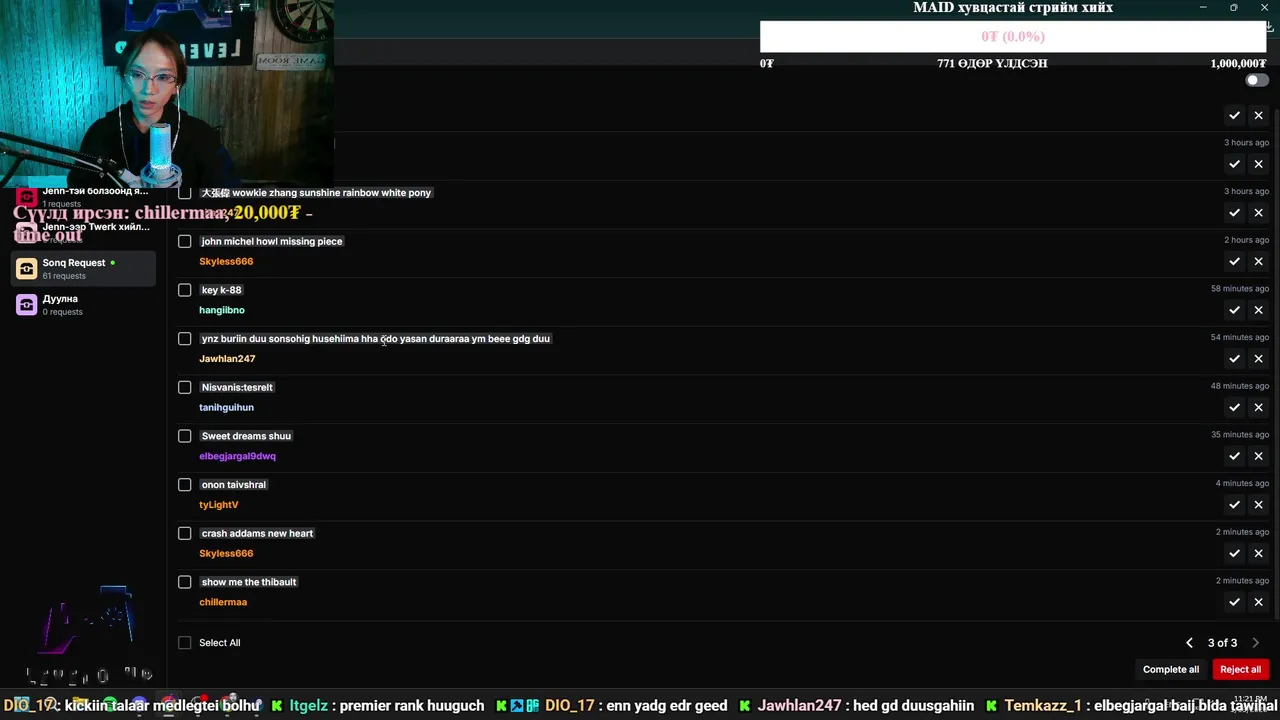Complete show me the thibault request

(x=1234, y=602)
